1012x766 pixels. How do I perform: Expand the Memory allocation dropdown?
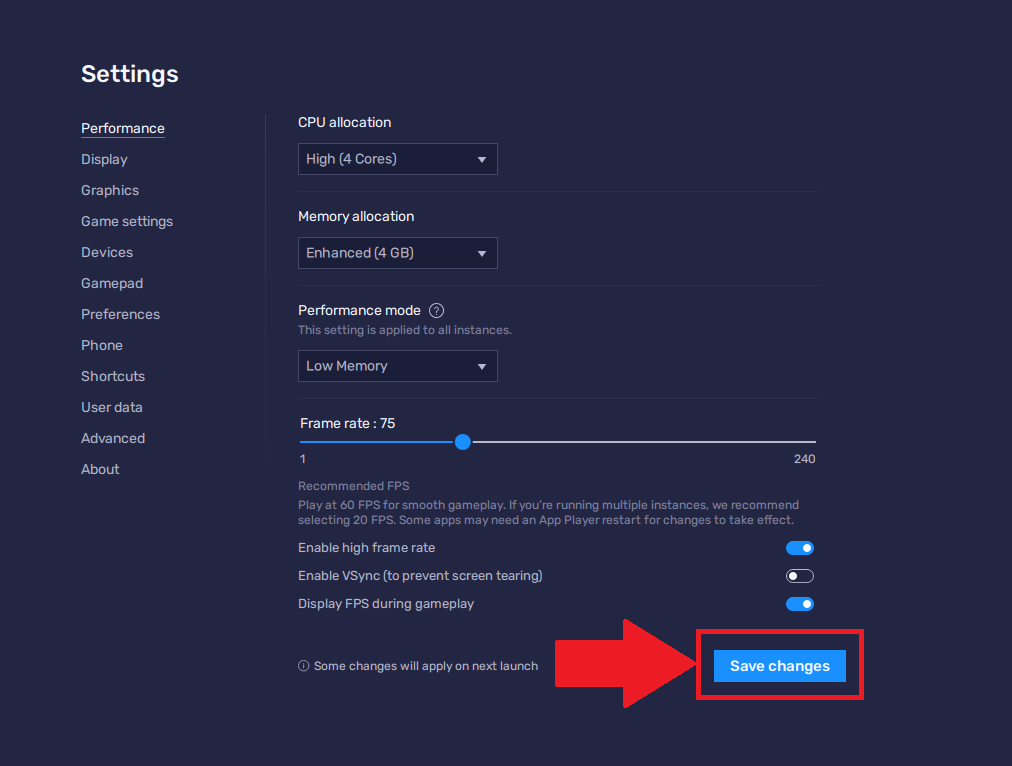pos(397,253)
